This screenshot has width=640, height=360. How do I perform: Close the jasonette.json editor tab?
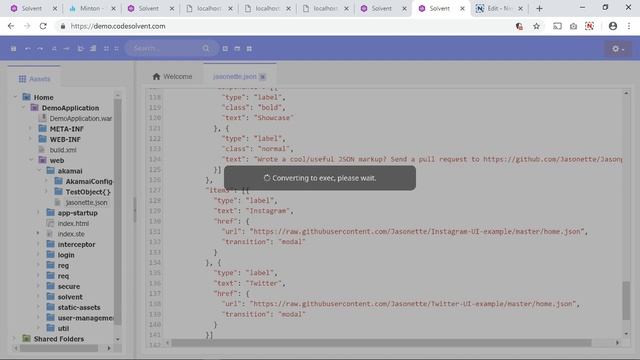click(262, 77)
